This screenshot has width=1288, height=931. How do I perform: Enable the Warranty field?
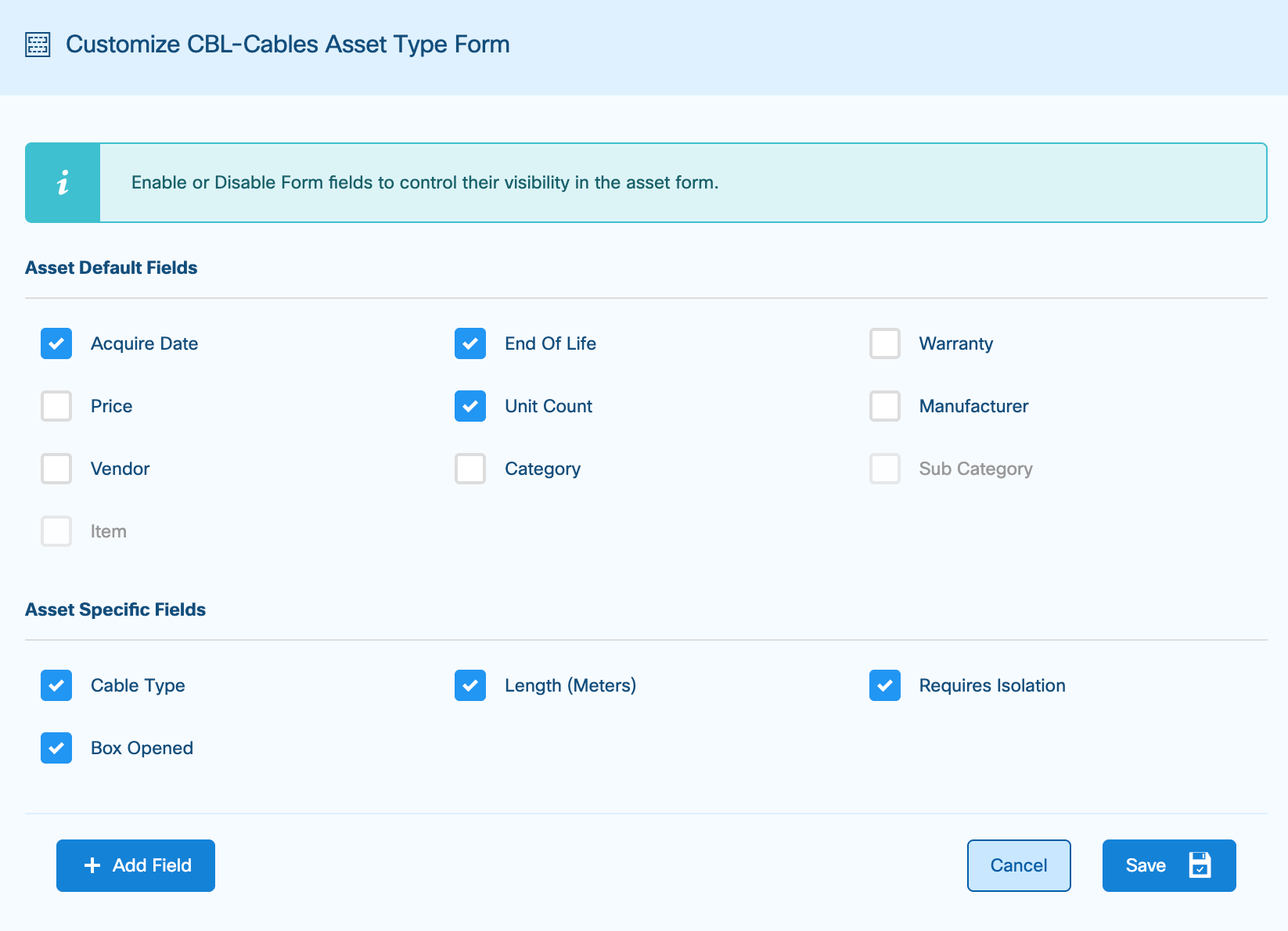coord(884,343)
